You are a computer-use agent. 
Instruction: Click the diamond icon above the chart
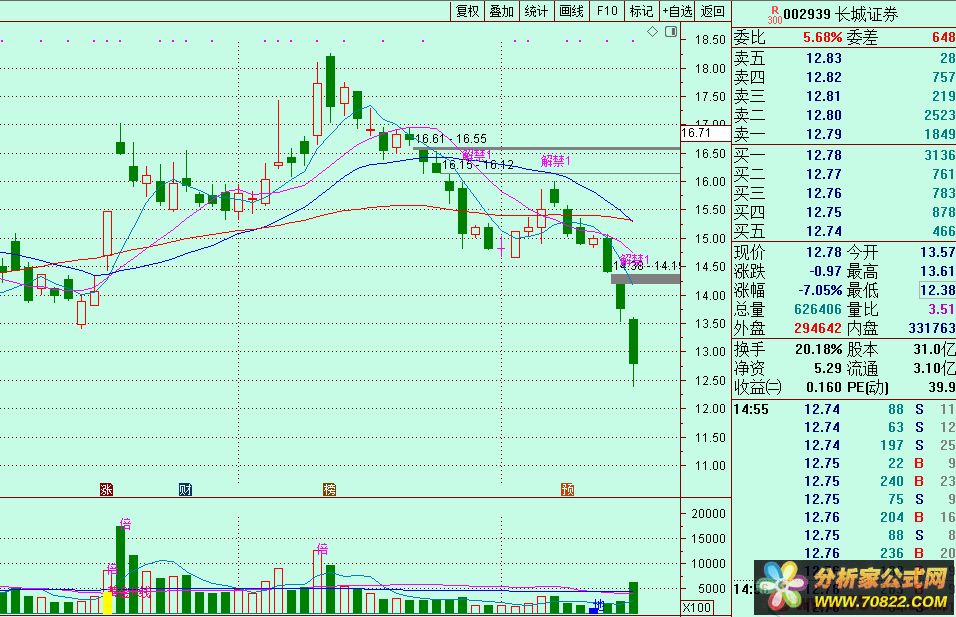[x=652, y=31]
